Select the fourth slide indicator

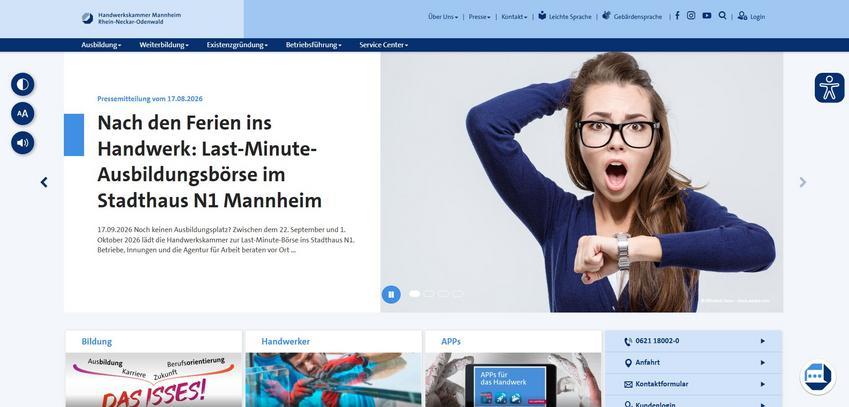(458, 294)
